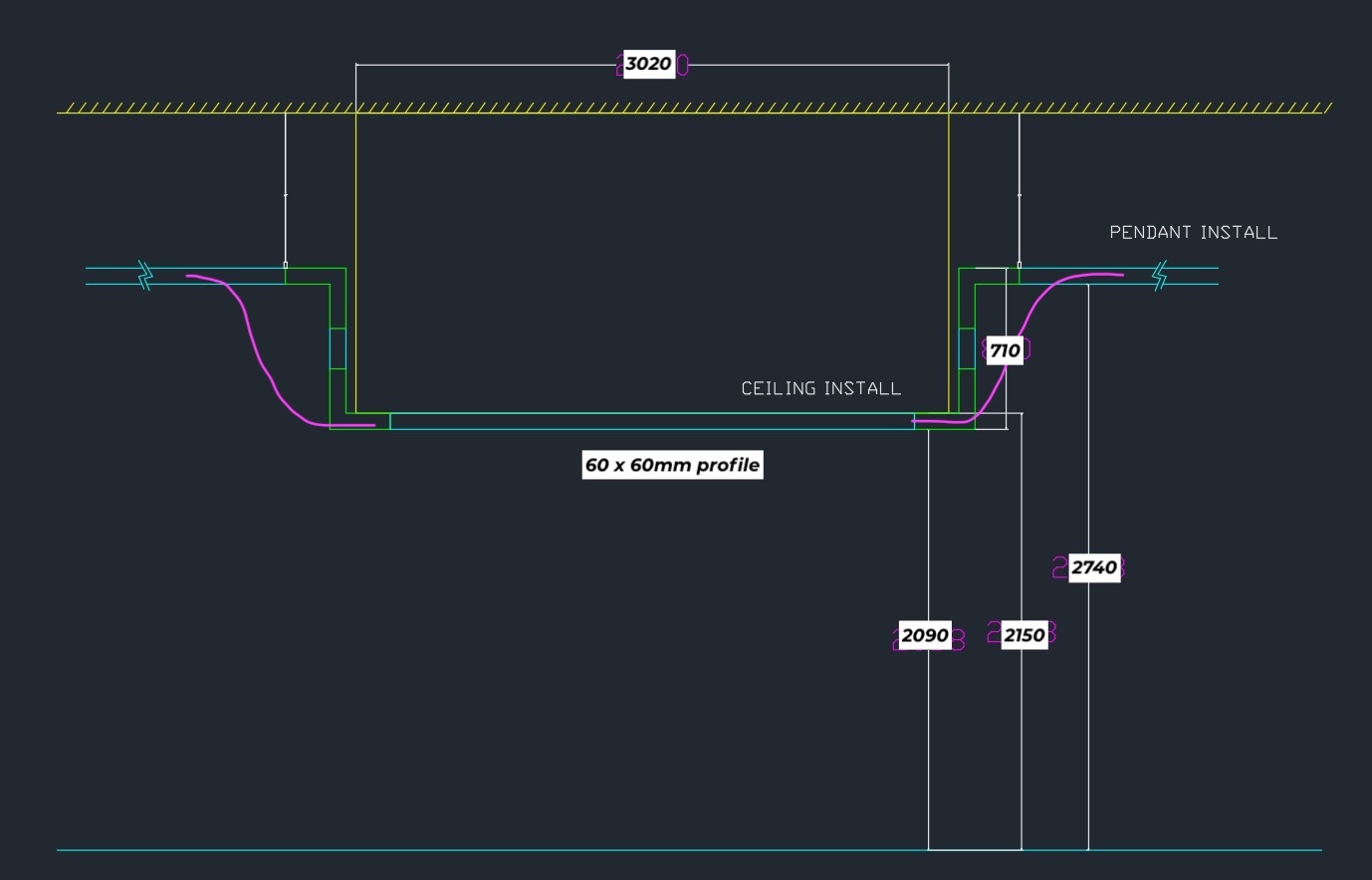Click the left white suspension wire
1372x880 pixels.
pyautogui.click(x=286, y=189)
